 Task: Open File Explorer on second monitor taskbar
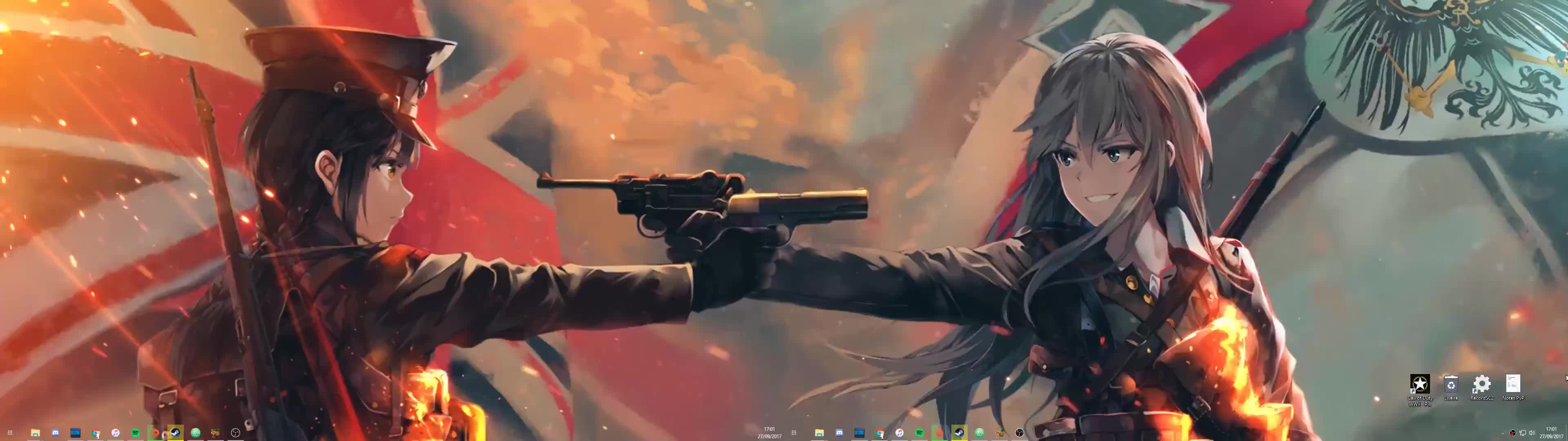(819, 432)
